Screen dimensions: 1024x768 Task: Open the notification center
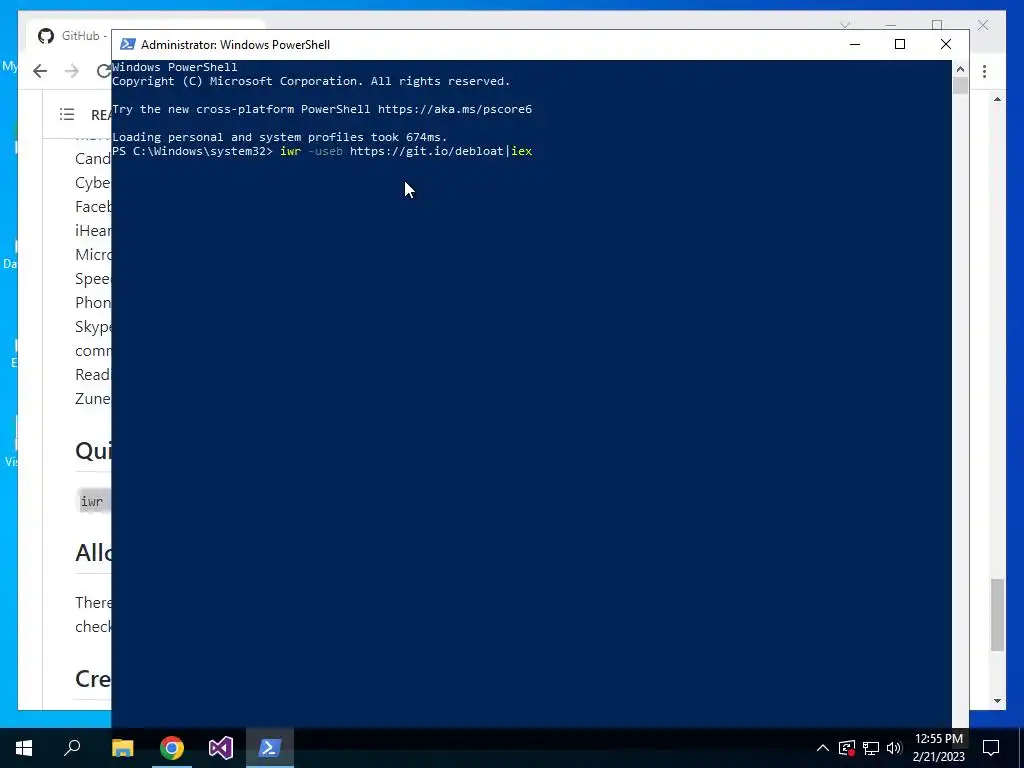tap(991, 748)
